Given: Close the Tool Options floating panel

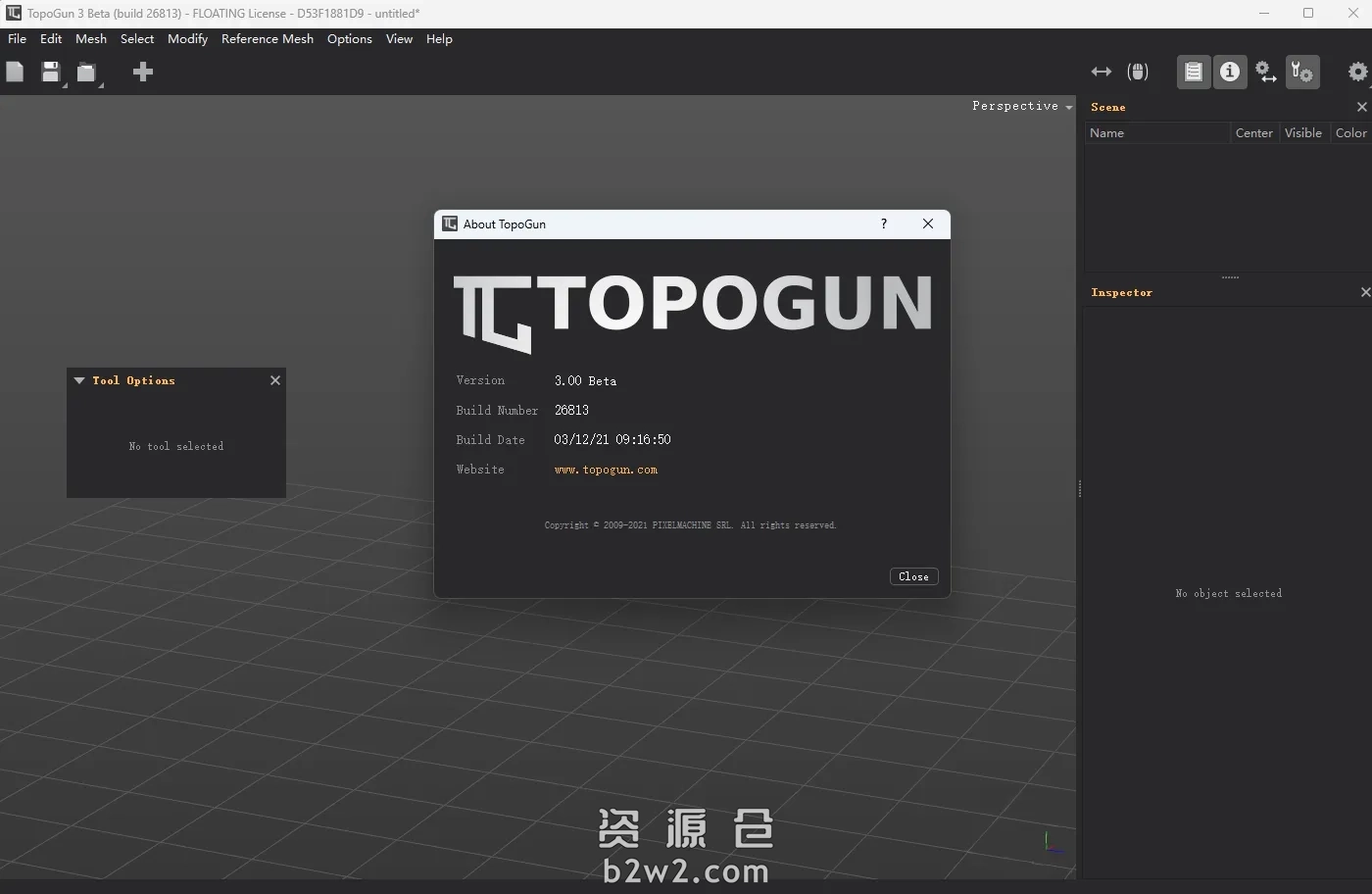Looking at the screenshot, I should tap(275, 380).
